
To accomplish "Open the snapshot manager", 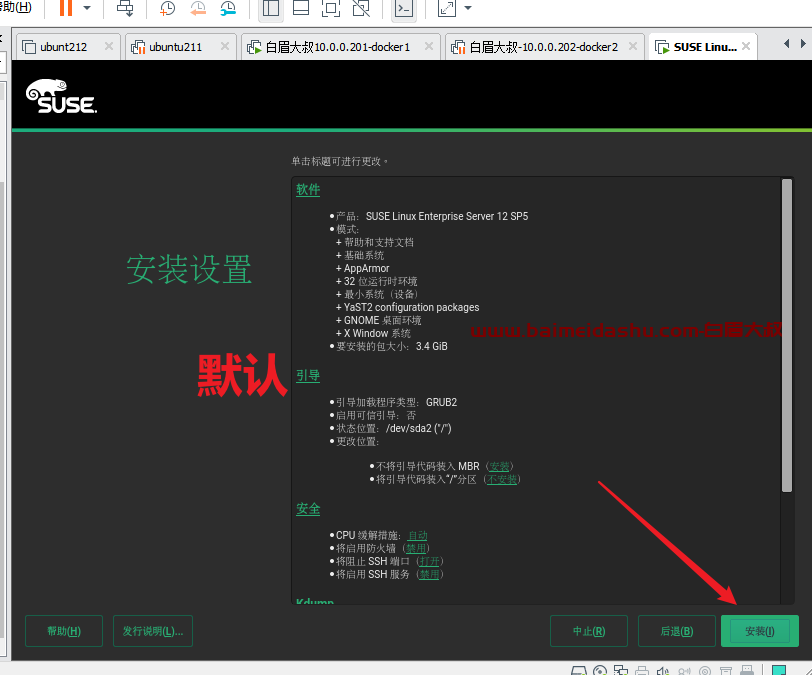I will point(228,8).
